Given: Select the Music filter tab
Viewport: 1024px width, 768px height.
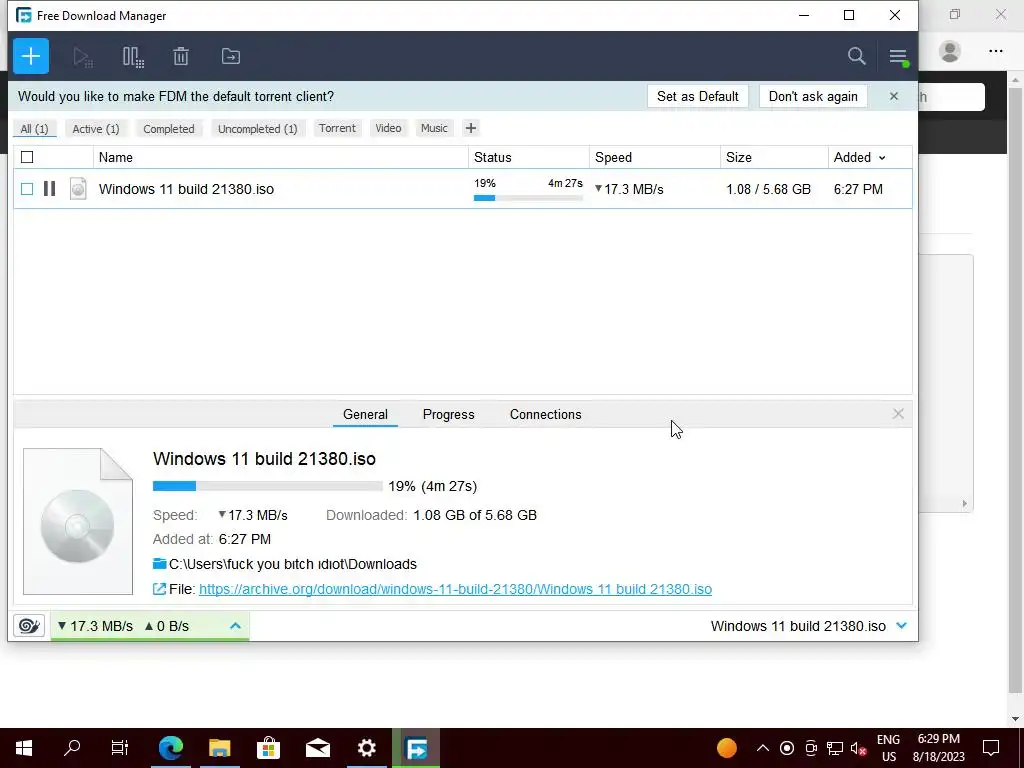Looking at the screenshot, I should [434, 128].
